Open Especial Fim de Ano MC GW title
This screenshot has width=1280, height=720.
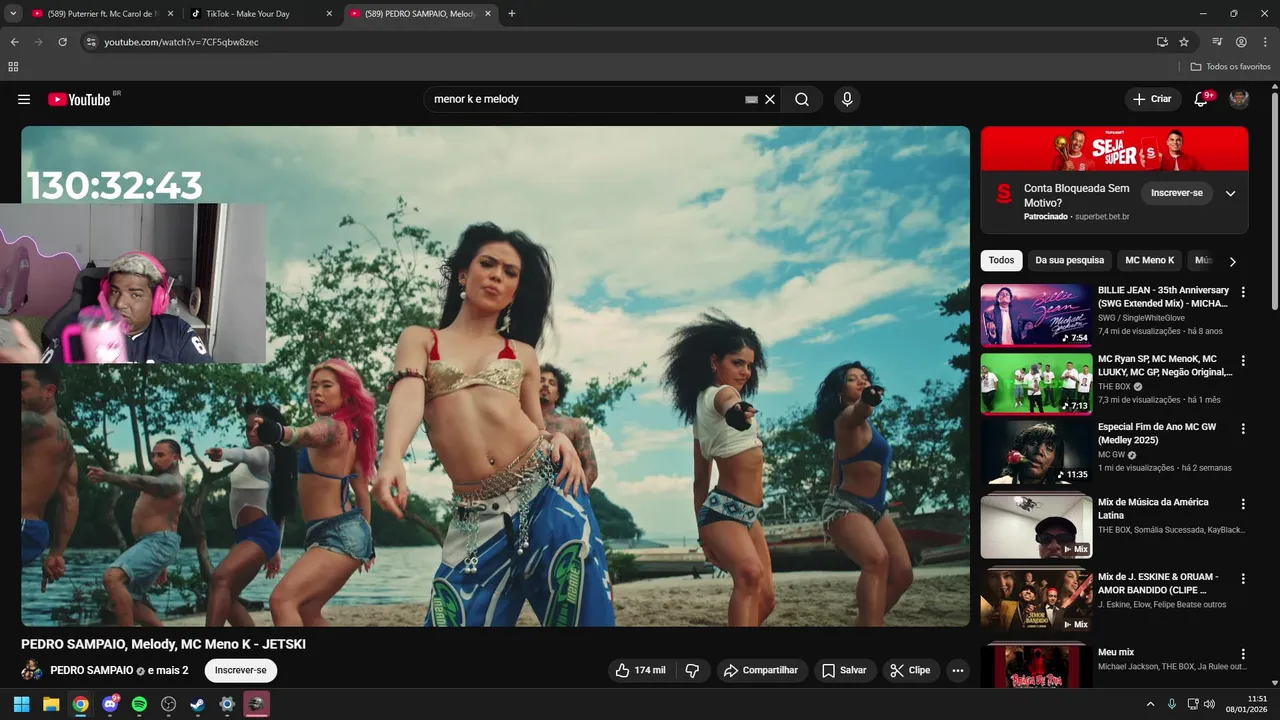1157,433
